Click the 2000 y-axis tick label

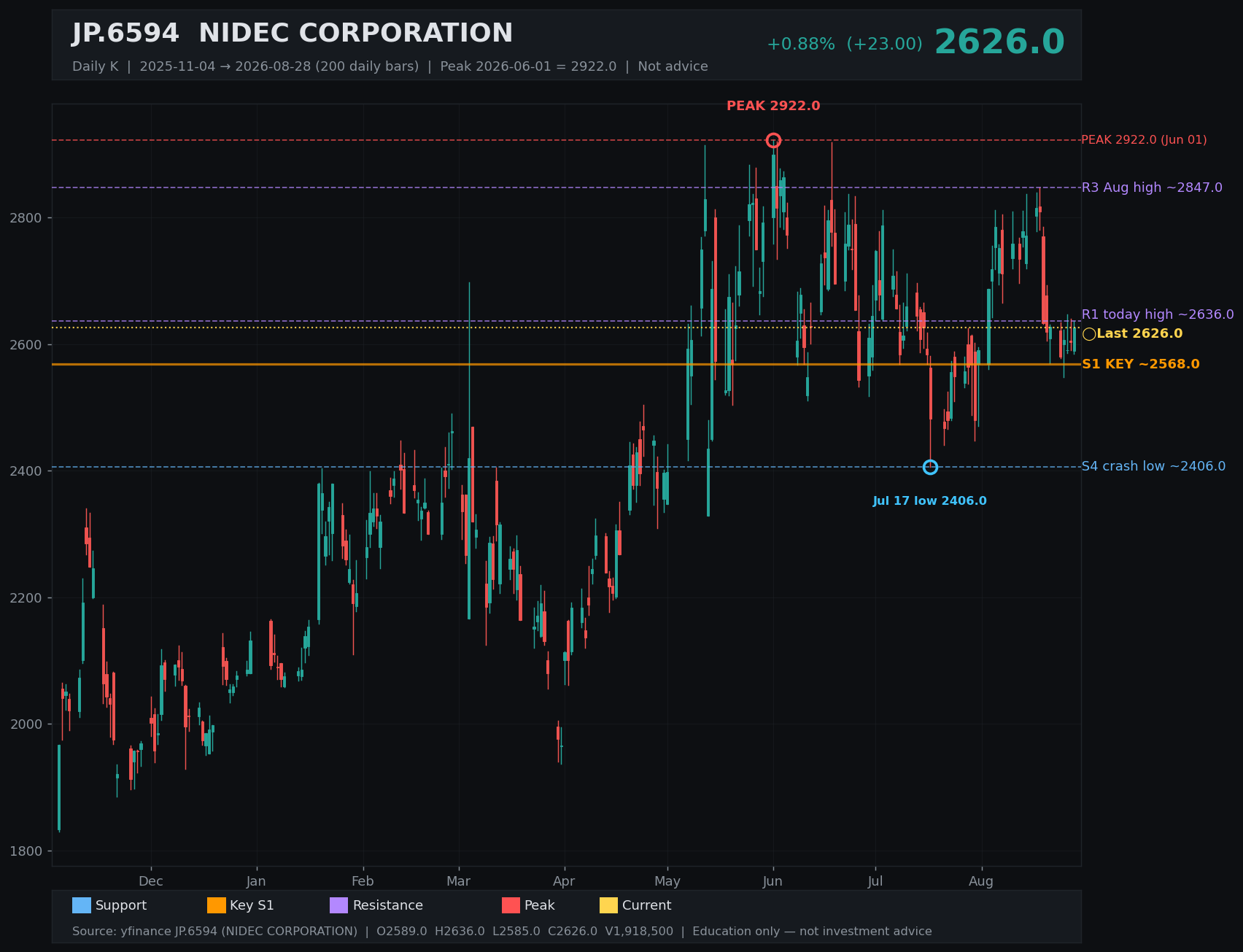pyautogui.click(x=28, y=724)
